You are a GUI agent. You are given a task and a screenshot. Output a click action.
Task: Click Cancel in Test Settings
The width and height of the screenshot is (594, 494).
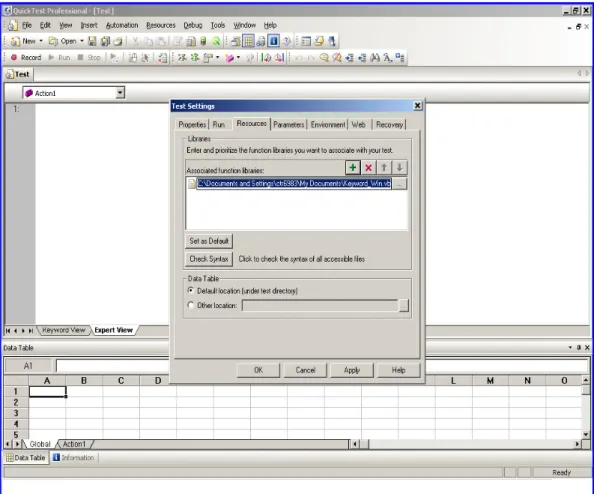305,370
